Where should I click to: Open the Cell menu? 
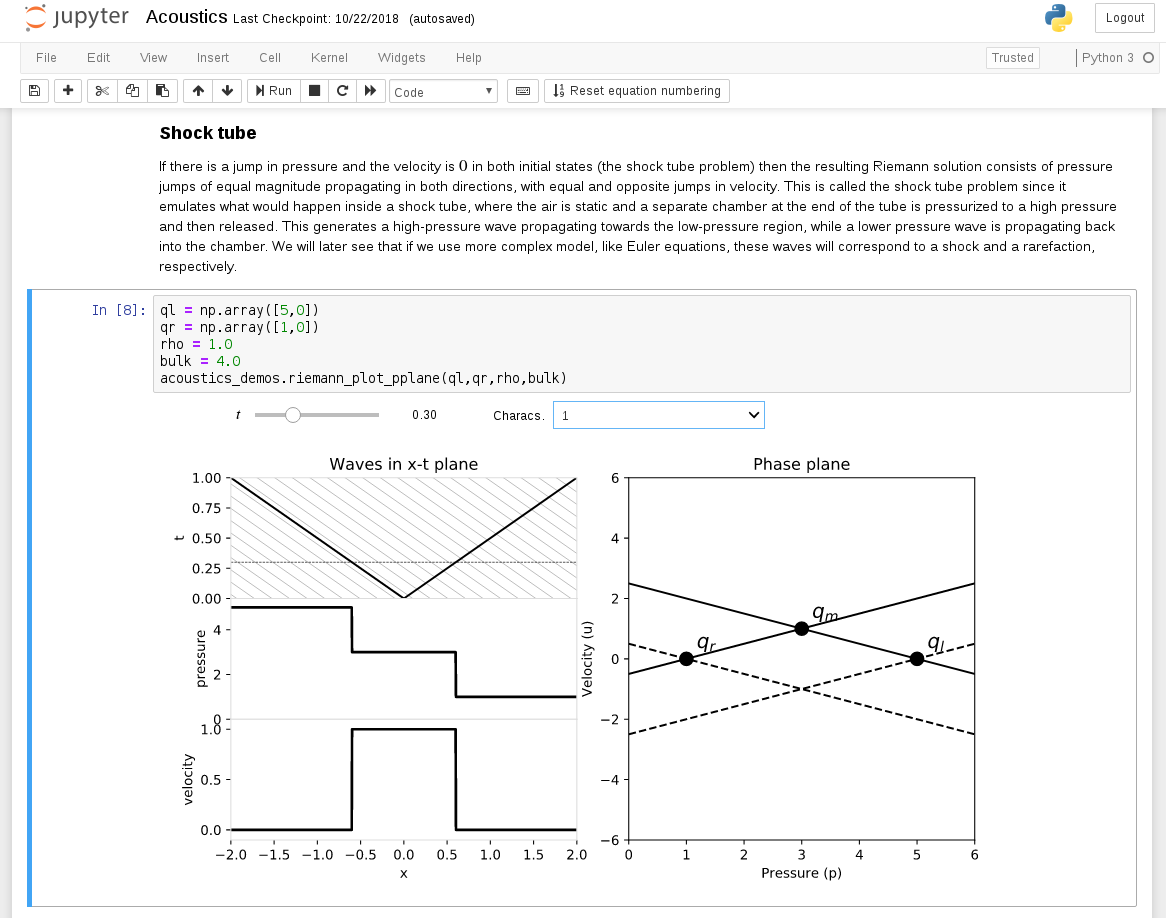coord(270,58)
